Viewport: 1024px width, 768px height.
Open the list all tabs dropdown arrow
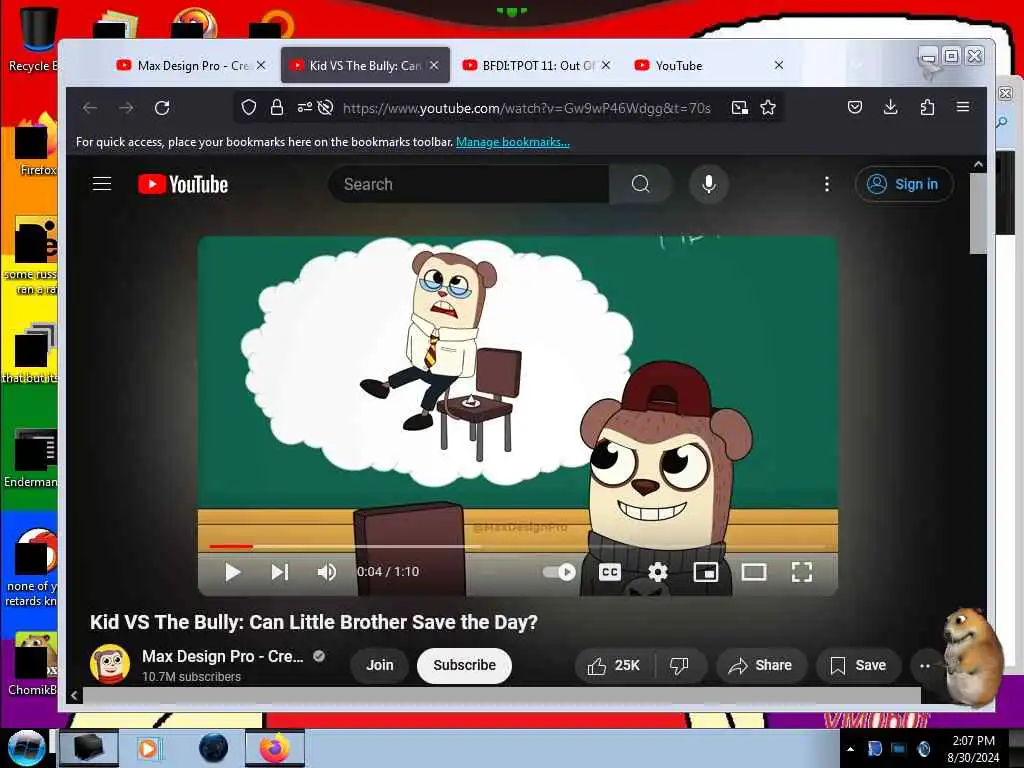[x=857, y=65]
